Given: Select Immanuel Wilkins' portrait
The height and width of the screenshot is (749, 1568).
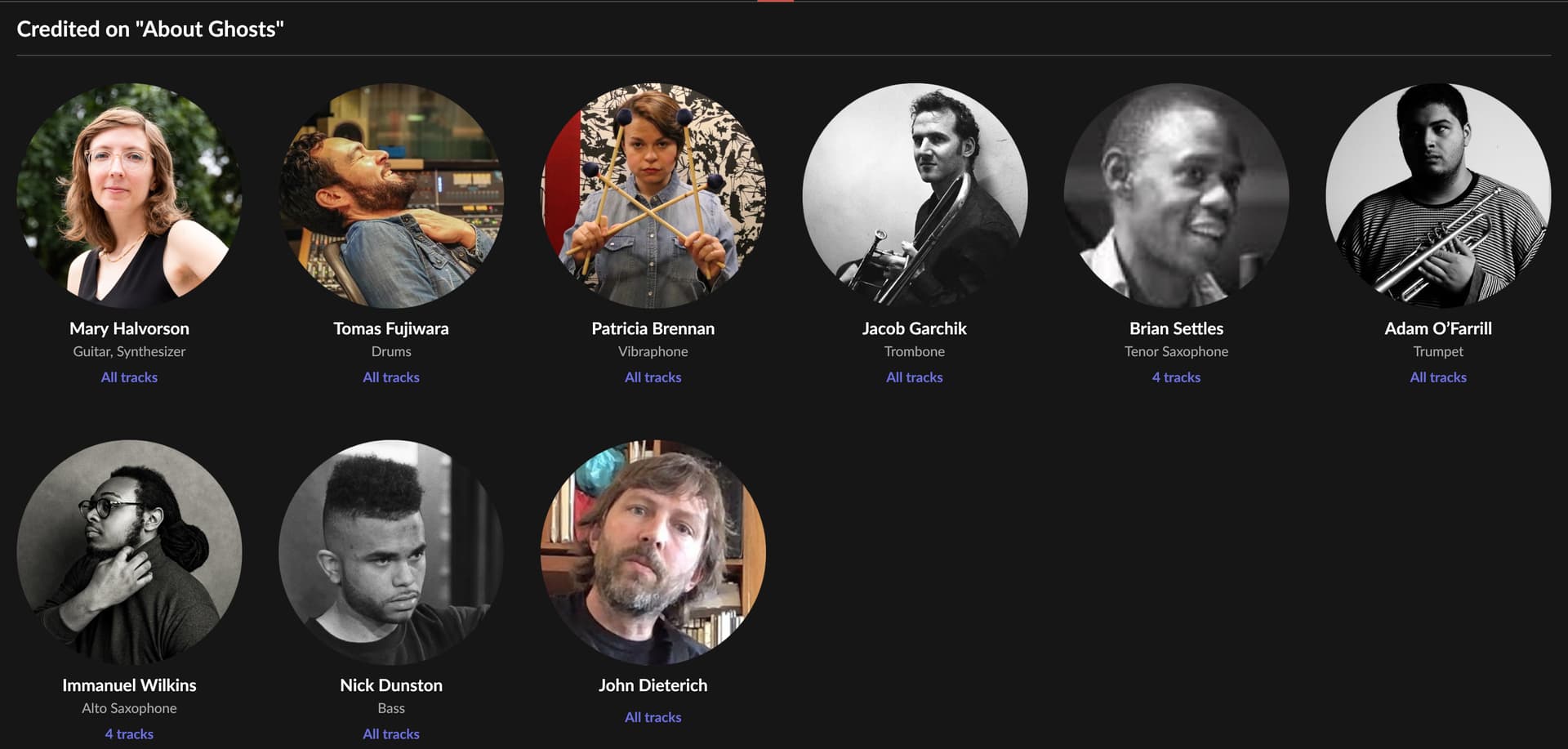Looking at the screenshot, I should [129, 552].
